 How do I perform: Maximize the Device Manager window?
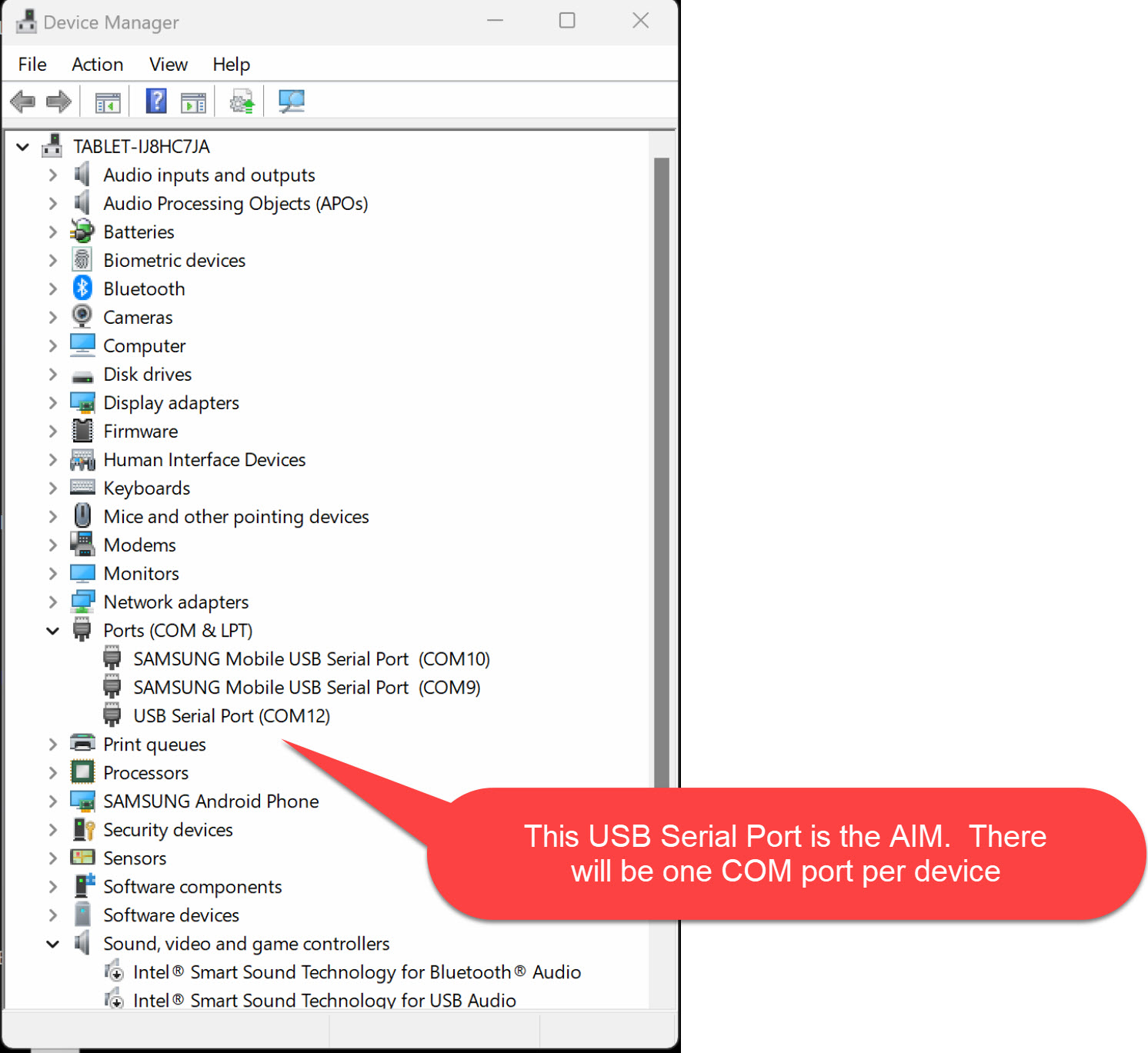click(x=567, y=21)
